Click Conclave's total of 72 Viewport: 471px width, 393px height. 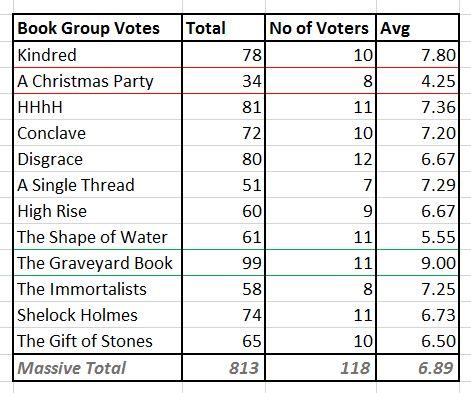pos(223,133)
